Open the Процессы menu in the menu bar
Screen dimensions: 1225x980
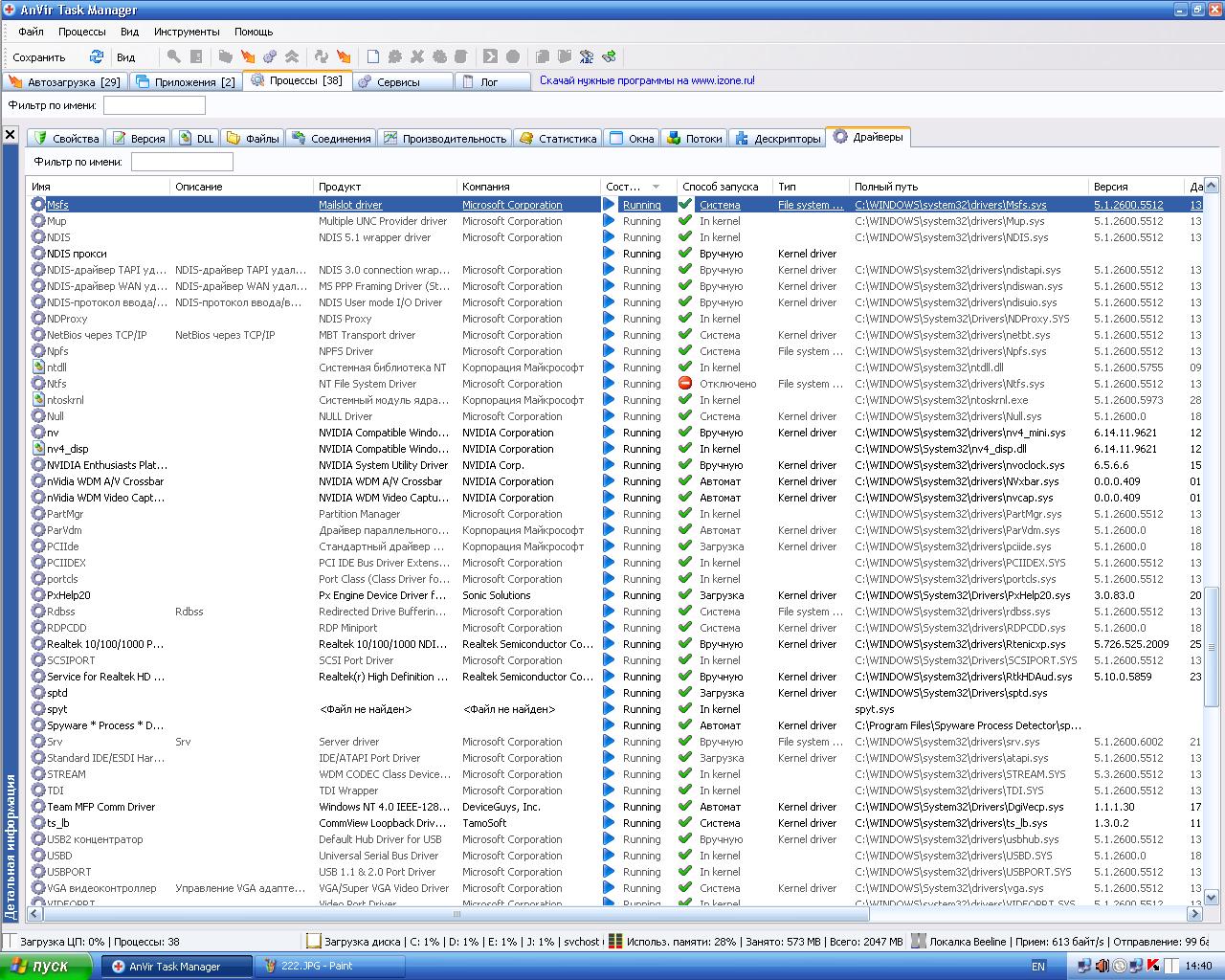(x=81, y=32)
